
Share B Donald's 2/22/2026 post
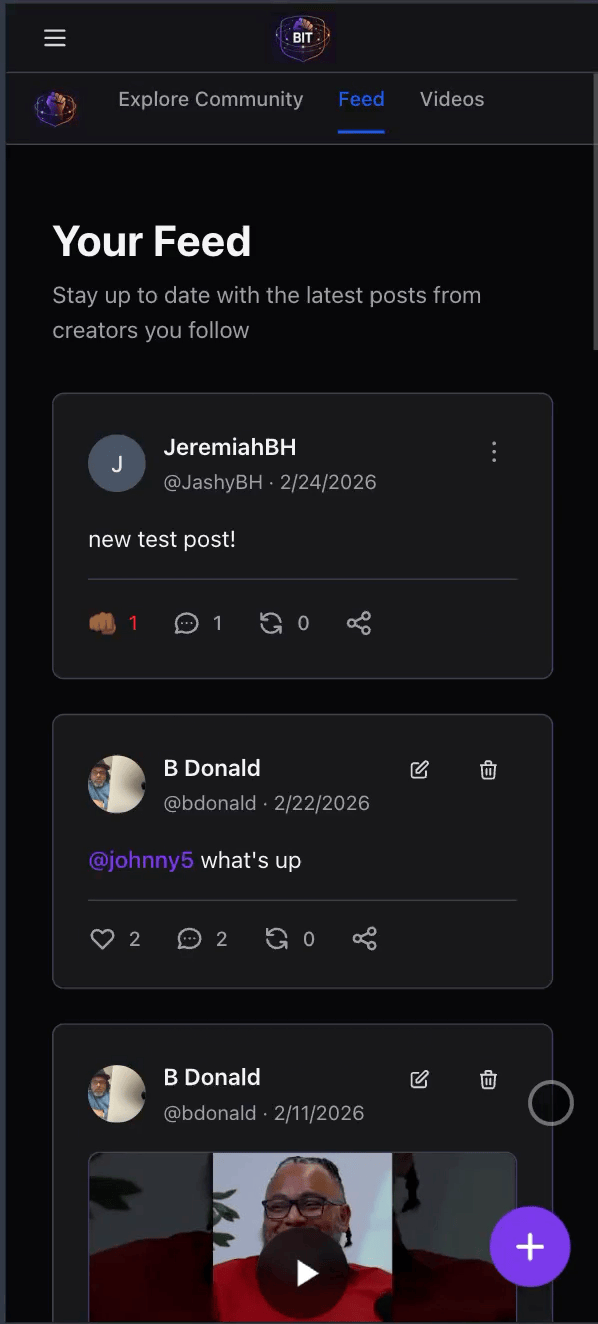coord(364,938)
